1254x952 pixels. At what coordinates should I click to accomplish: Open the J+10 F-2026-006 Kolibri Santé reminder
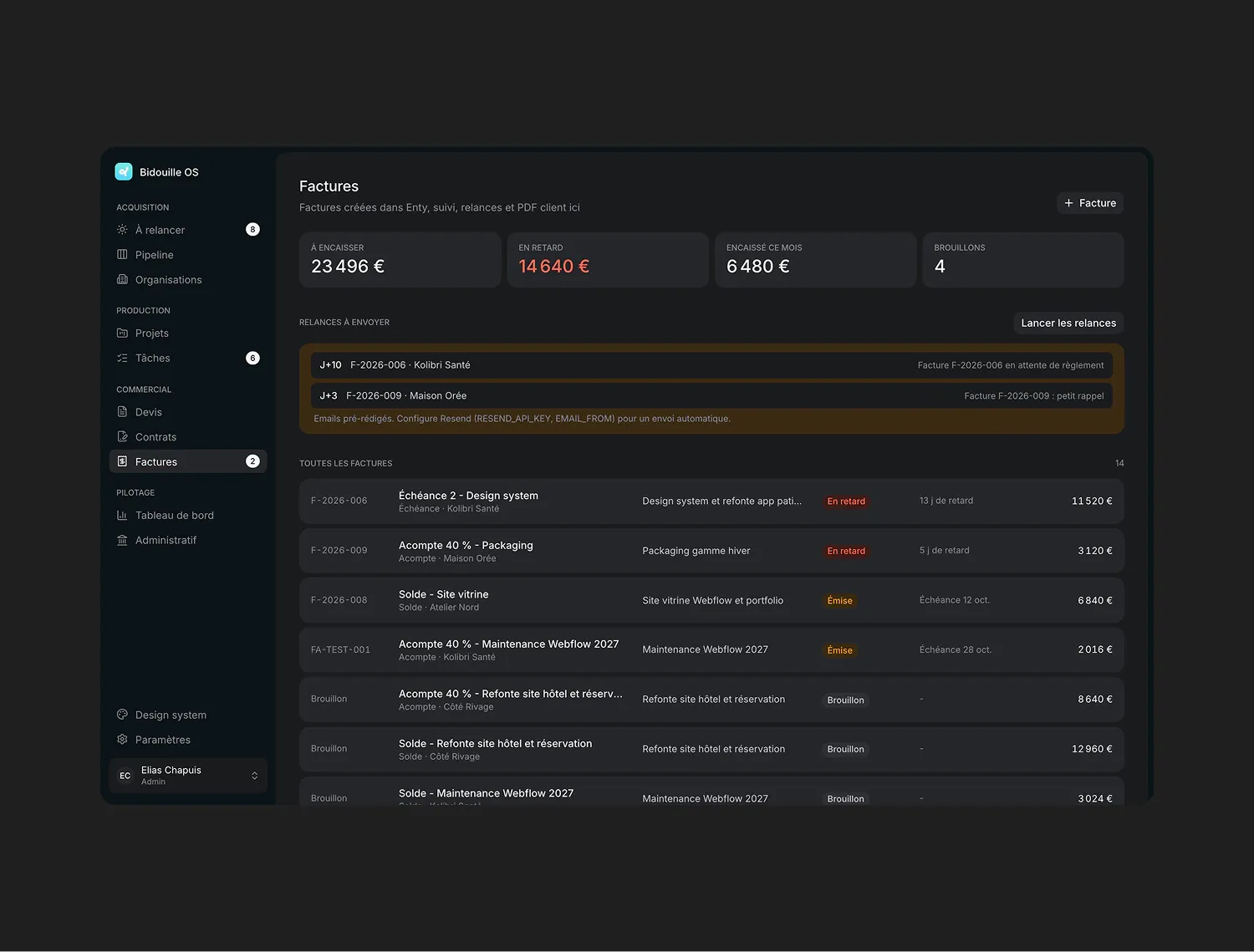click(x=711, y=365)
